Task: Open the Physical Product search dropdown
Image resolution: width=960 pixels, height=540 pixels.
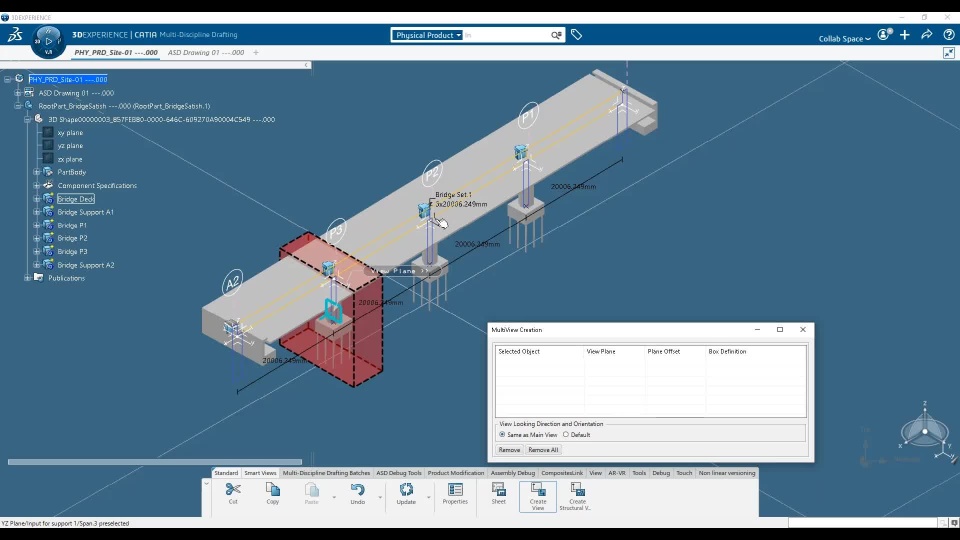Action: [x=427, y=35]
